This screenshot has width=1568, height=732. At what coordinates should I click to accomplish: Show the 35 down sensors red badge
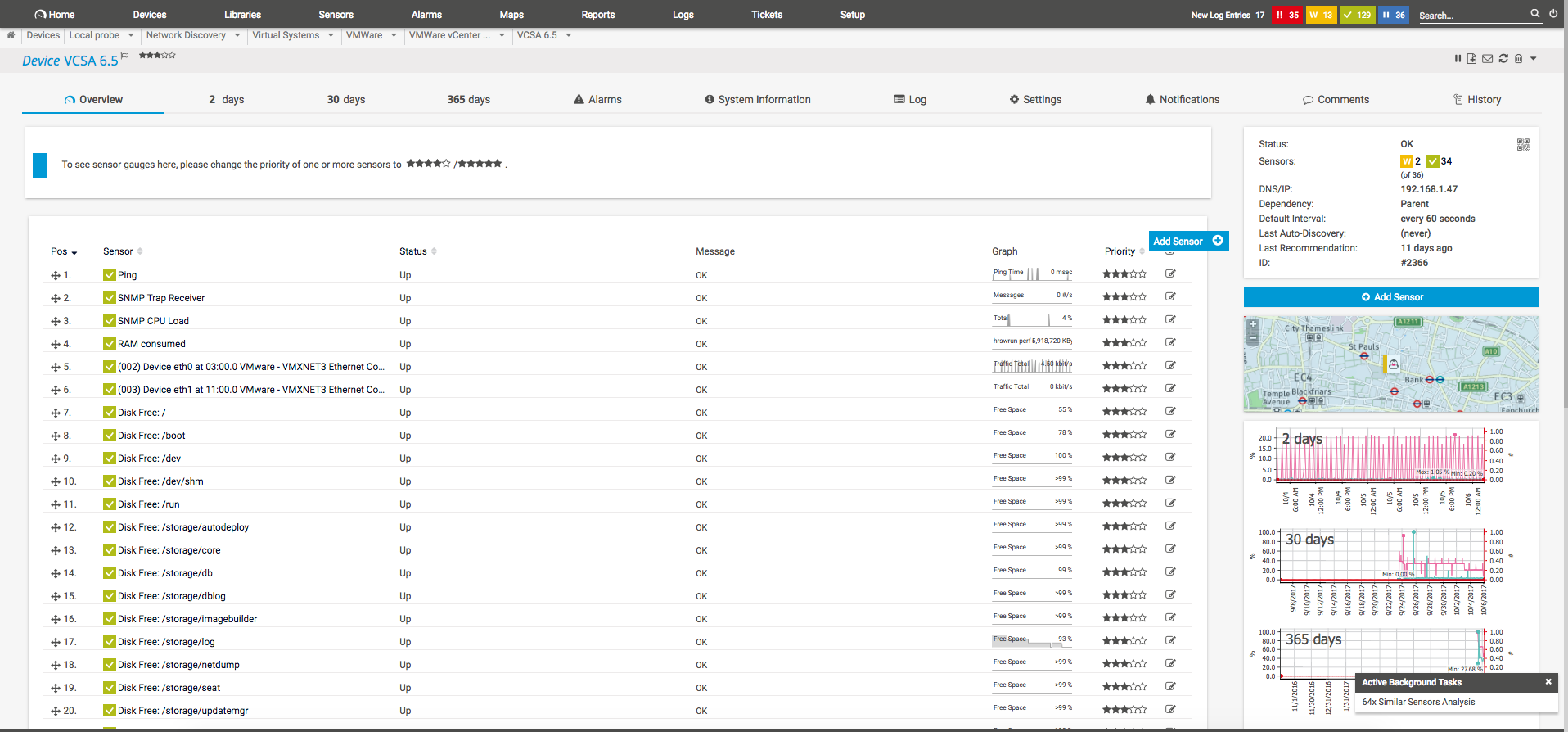pyautogui.click(x=1287, y=15)
